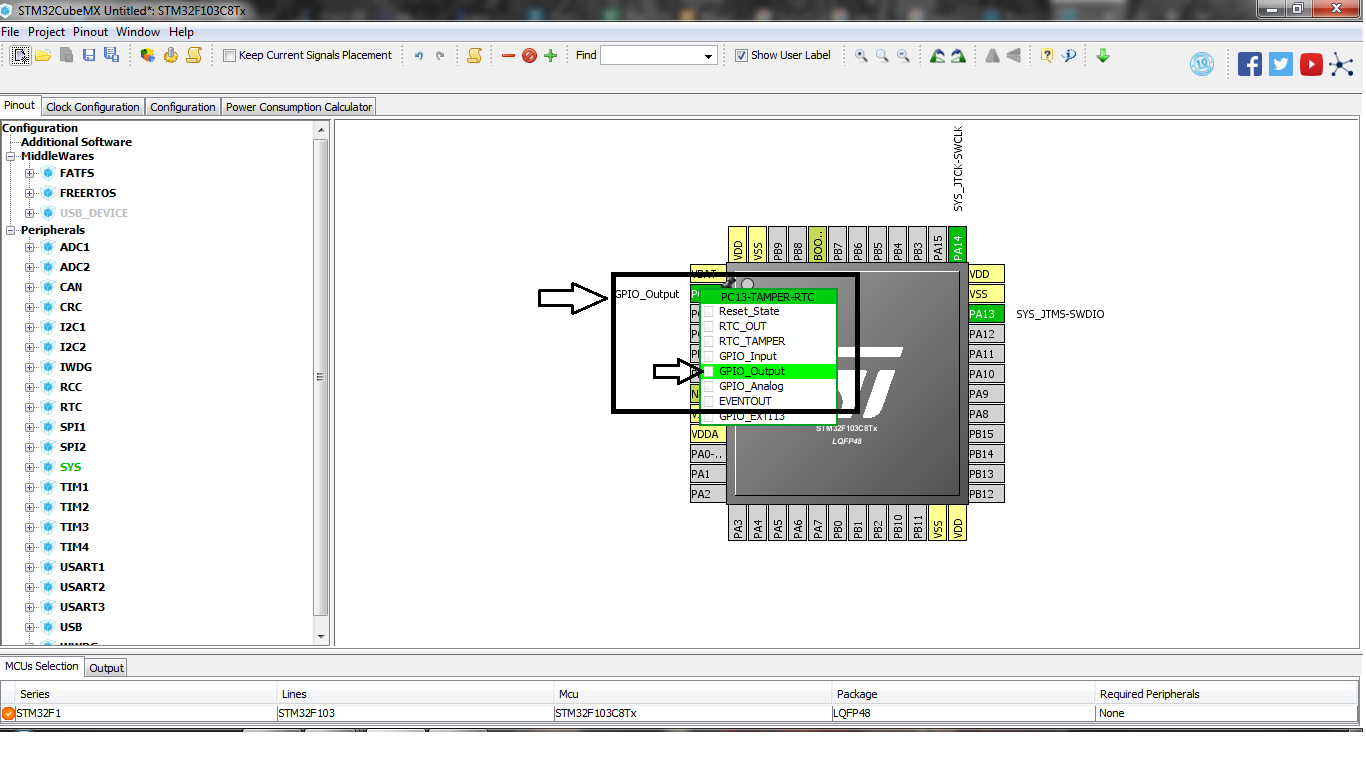Click the Save project floppy icon
The image size is (1366, 768).
click(x=89, y=55)
